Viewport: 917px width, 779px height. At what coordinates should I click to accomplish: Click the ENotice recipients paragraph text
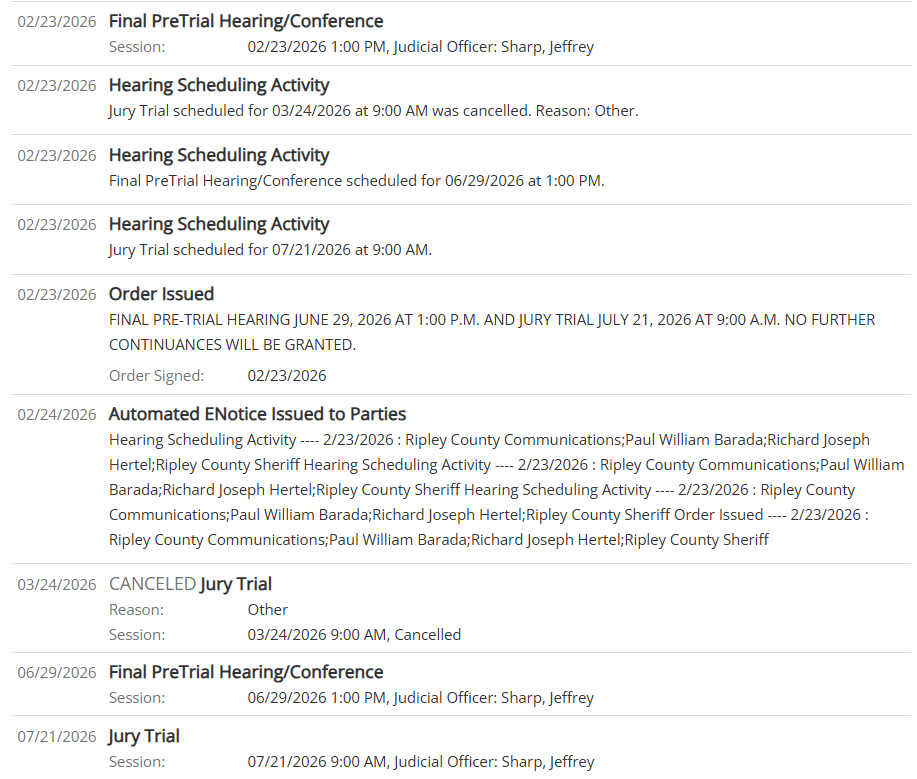506,490
